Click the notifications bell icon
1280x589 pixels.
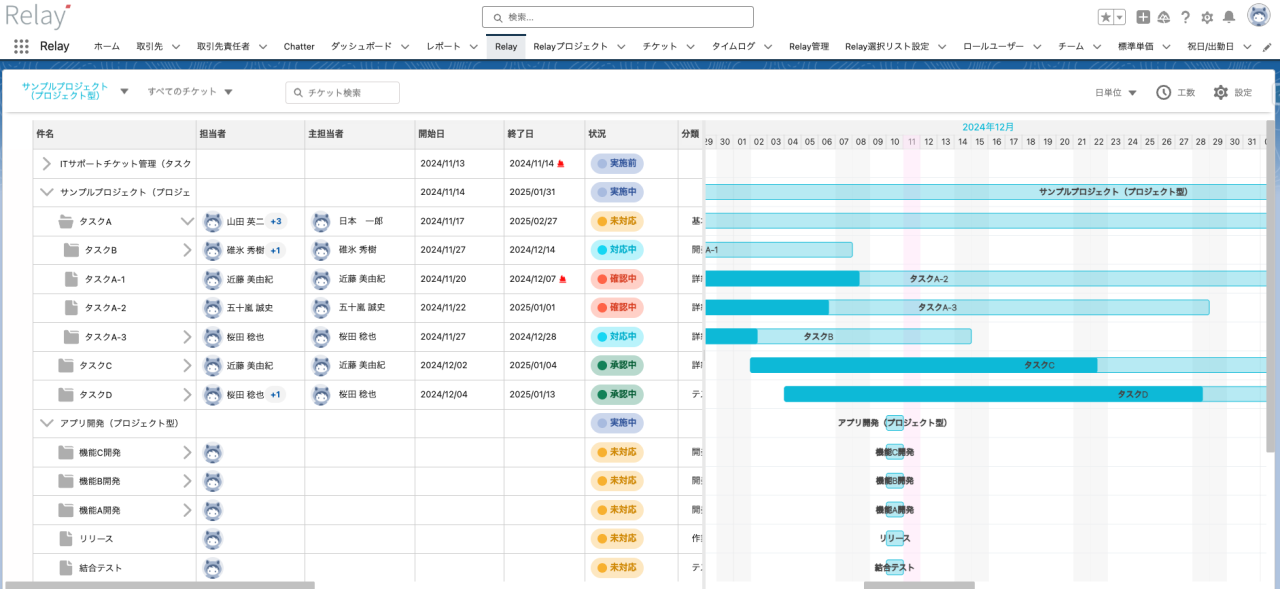click(x=1228, y=17)
